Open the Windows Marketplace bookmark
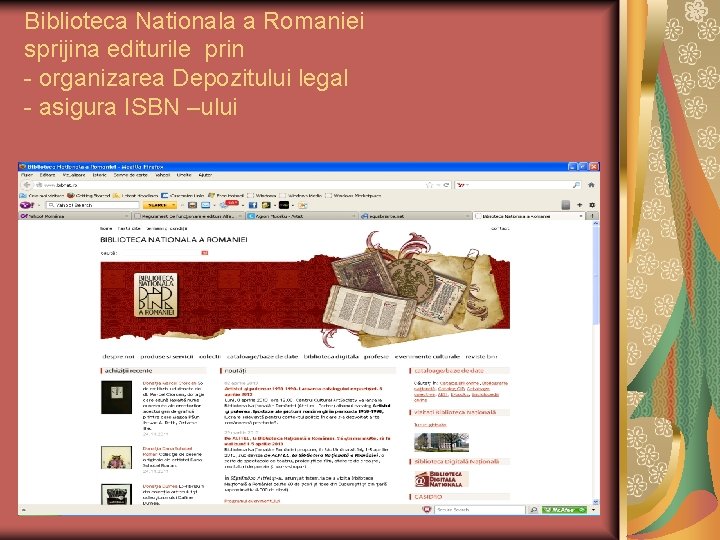This screenshot has width=720, height=540. click(x=354, y=196)
